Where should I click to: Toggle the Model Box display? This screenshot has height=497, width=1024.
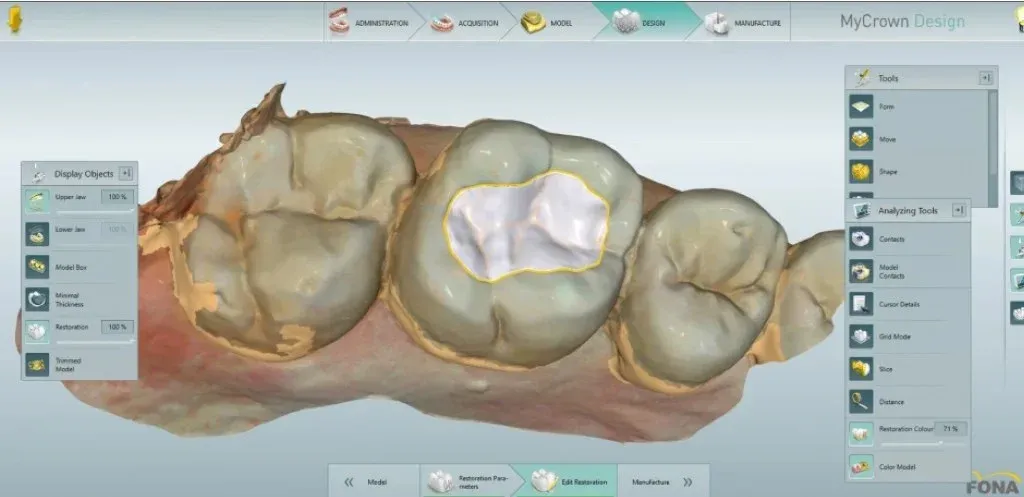tap(37, 266)
